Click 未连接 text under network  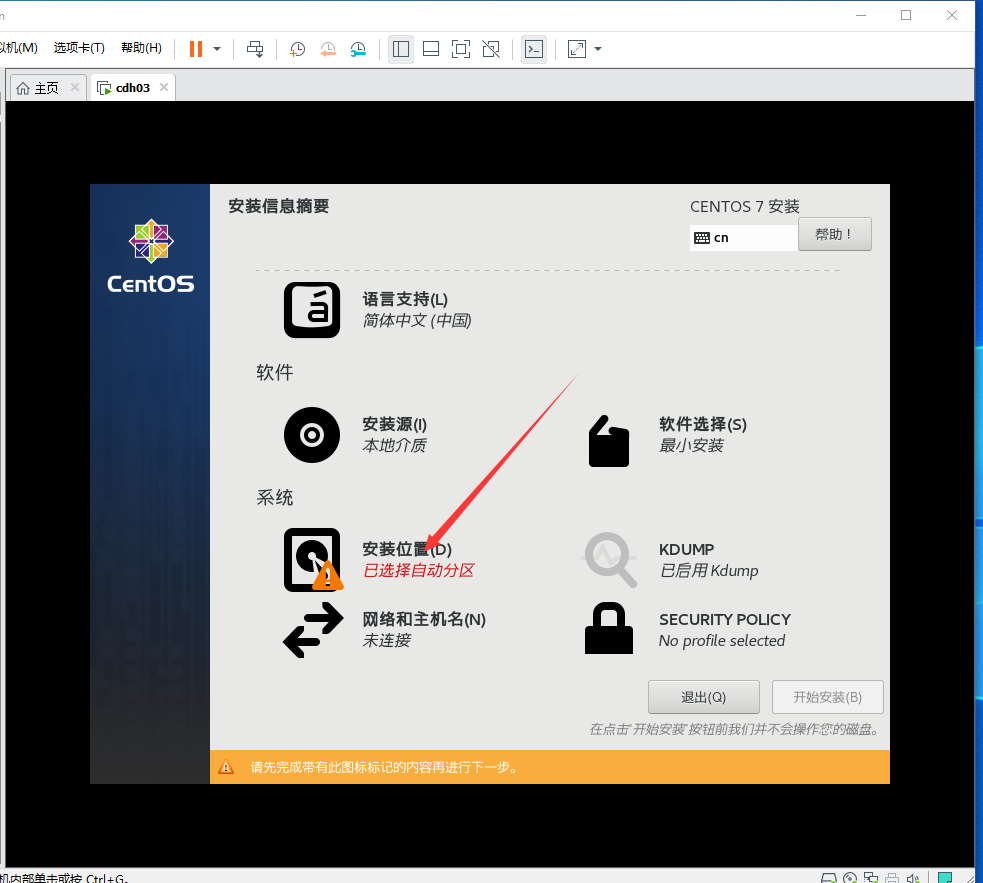coord(386,641)
